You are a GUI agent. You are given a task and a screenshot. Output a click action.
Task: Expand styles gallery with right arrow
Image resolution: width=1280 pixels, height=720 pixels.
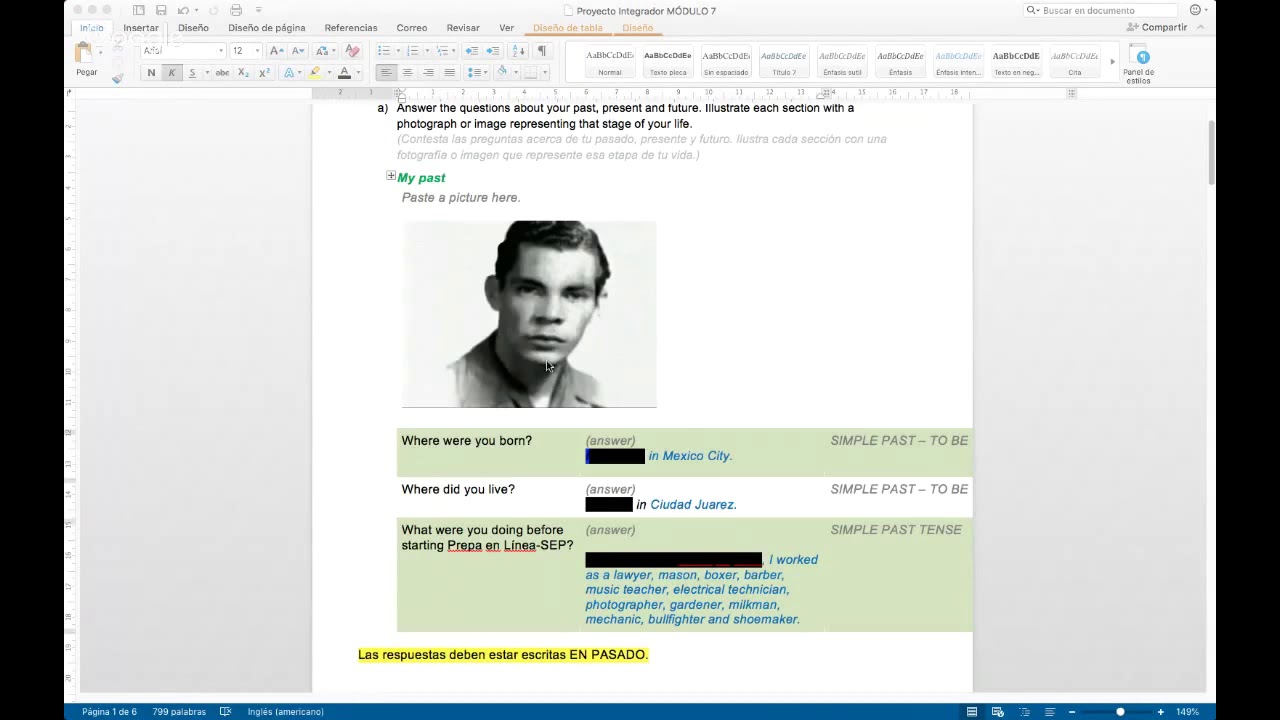click(x=1112, y=62)
